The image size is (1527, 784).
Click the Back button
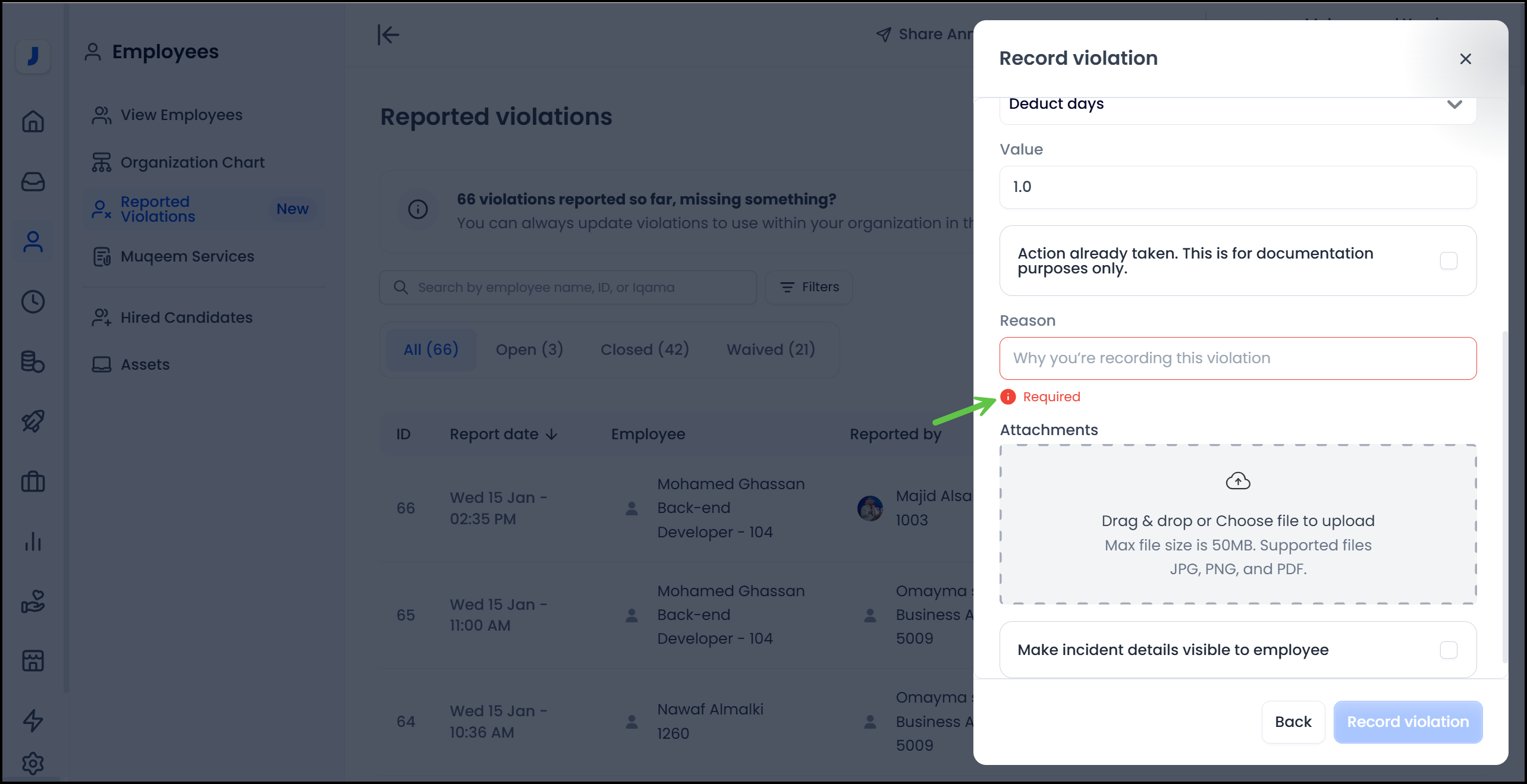coord(1293,722)
